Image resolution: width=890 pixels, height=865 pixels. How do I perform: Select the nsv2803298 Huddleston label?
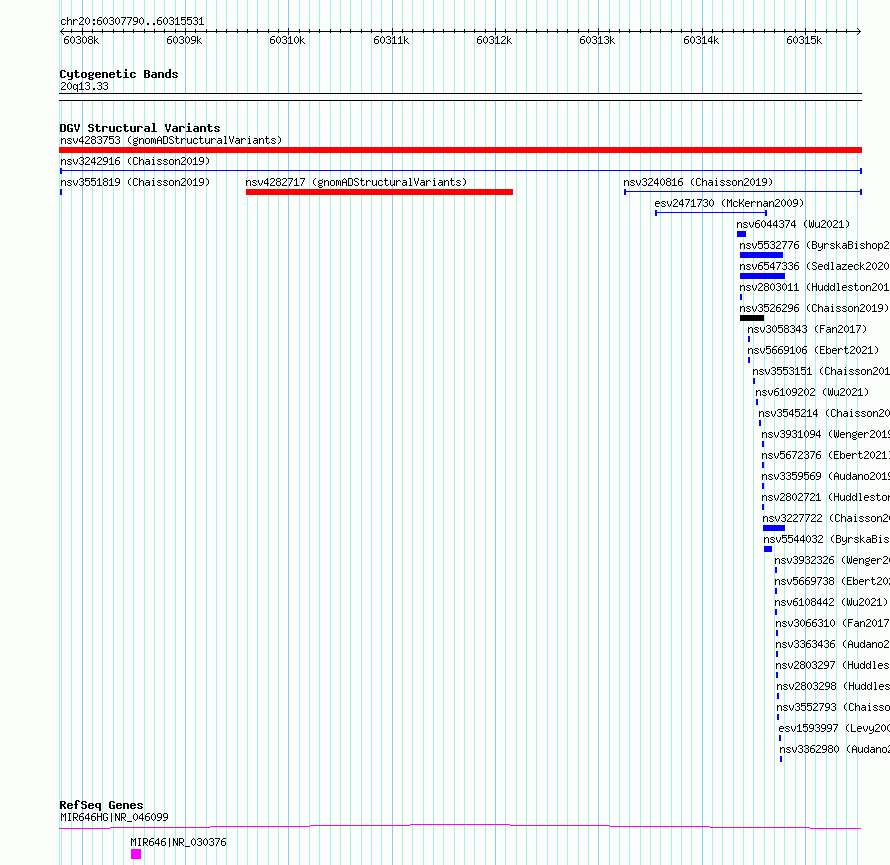833,686
